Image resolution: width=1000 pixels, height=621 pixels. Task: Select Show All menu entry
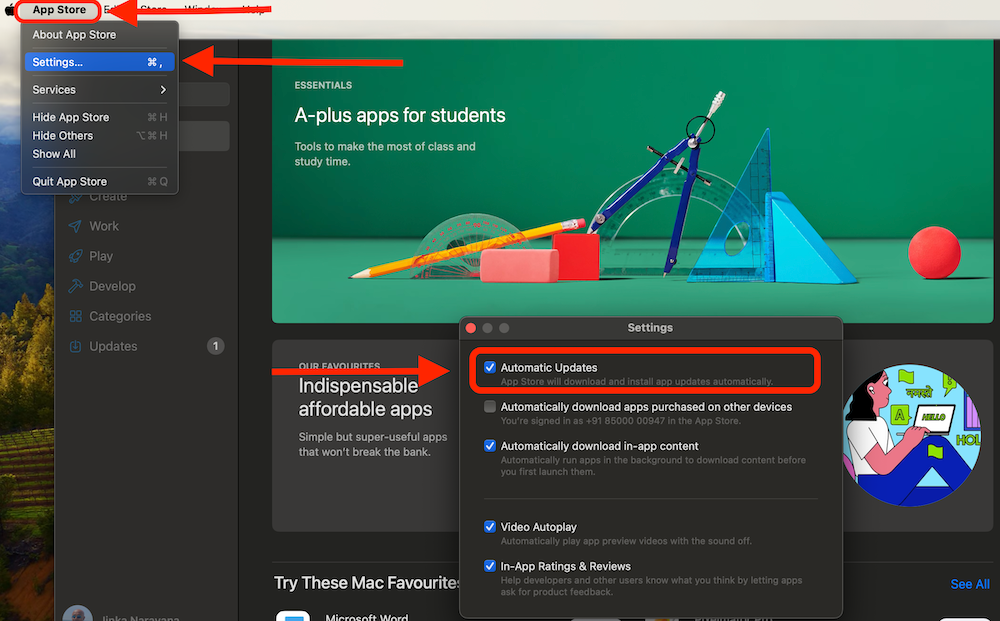99,154
